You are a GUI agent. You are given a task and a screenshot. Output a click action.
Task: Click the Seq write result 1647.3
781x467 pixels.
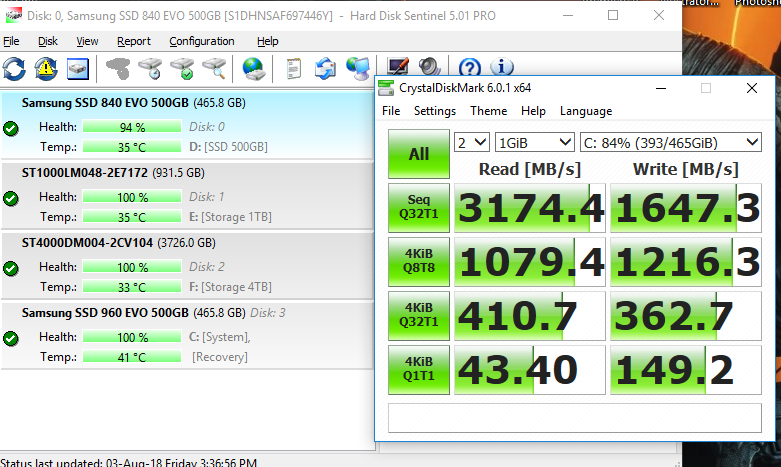tap(686, 208)
